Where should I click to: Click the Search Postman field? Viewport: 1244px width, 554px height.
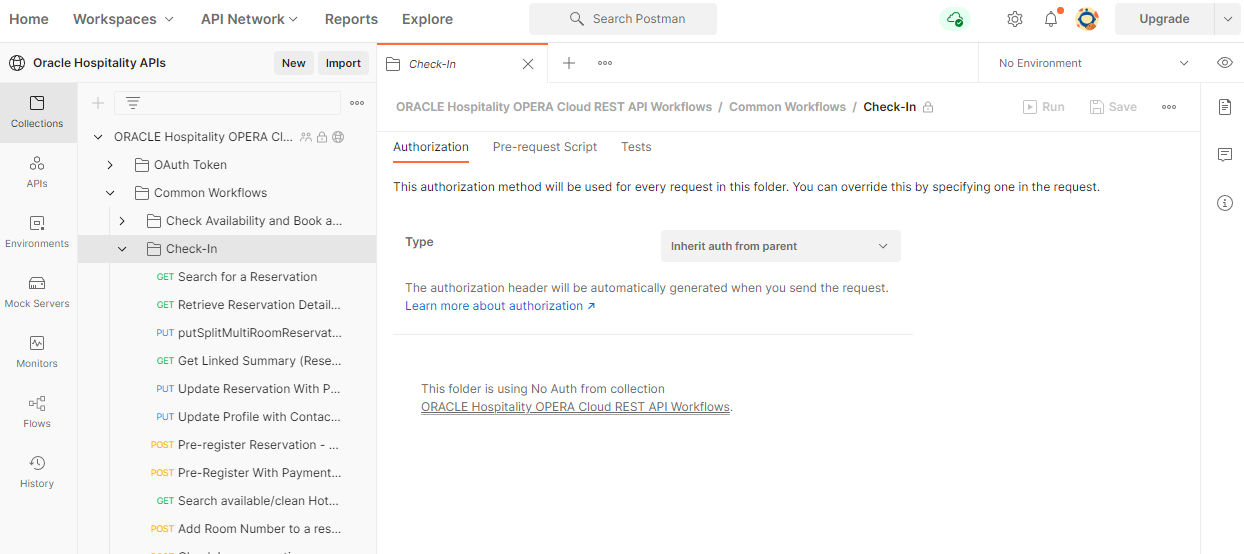pos(623,19)
